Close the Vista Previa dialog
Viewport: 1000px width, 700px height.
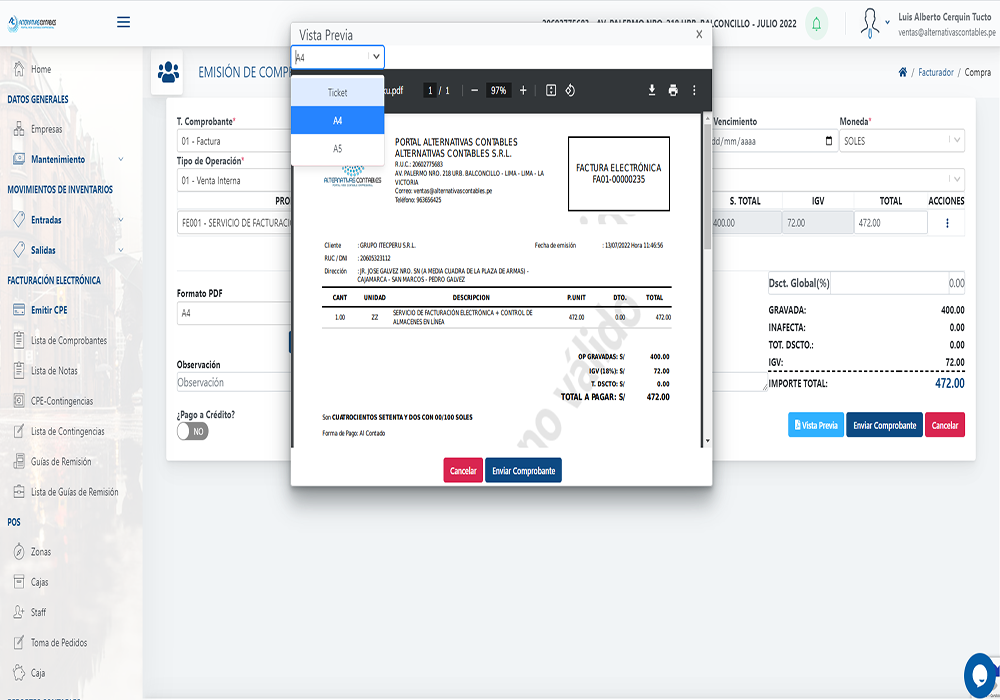(699, 34)
